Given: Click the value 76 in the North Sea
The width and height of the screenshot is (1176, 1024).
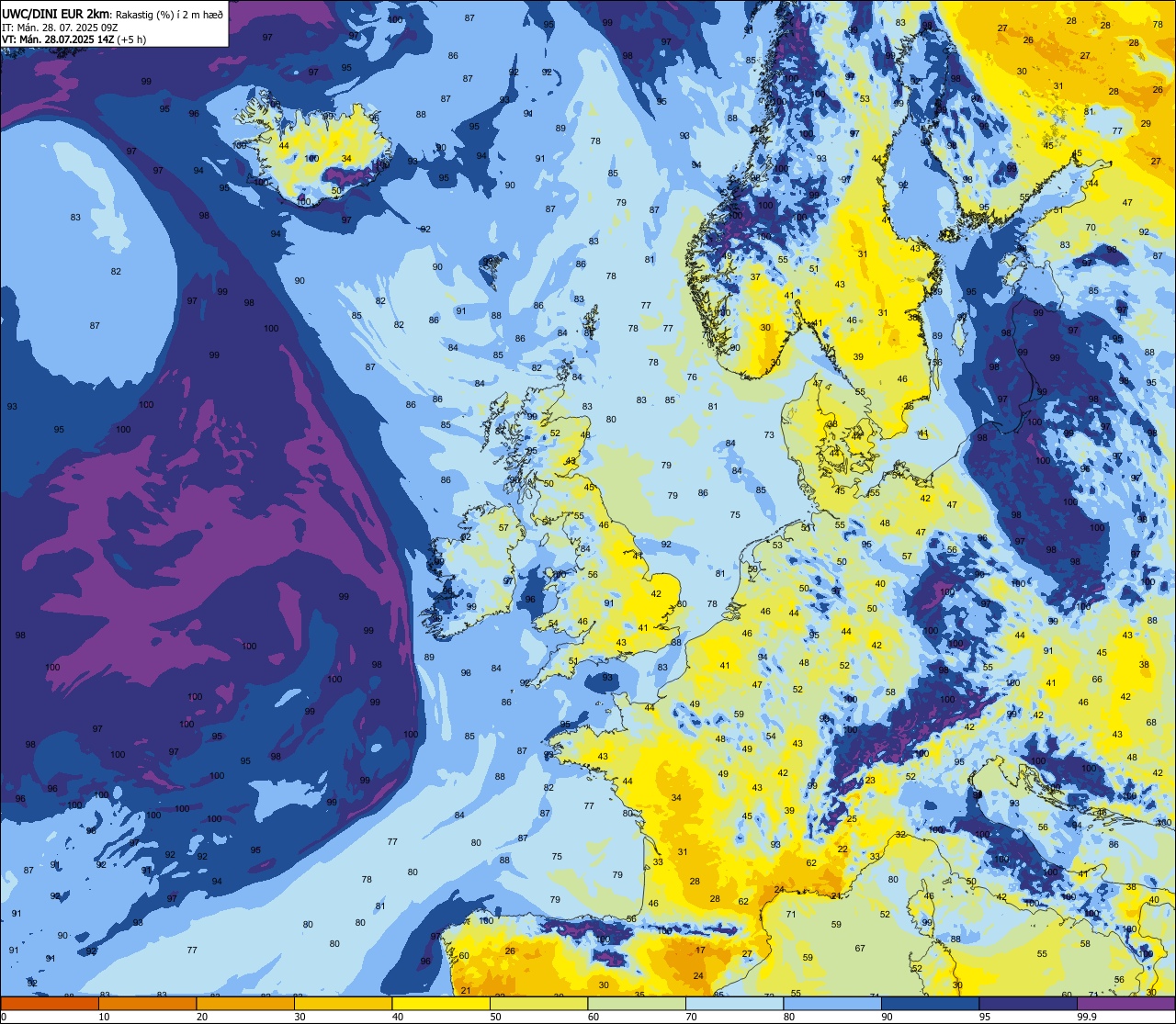Looking at the screenshot, I should [x=692, y=377].
